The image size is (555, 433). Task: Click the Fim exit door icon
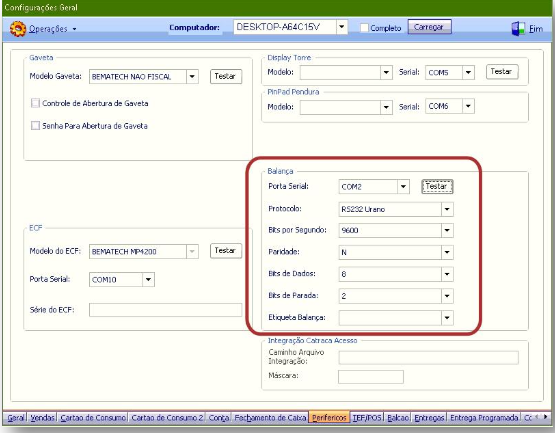click(x=518, y=29)
